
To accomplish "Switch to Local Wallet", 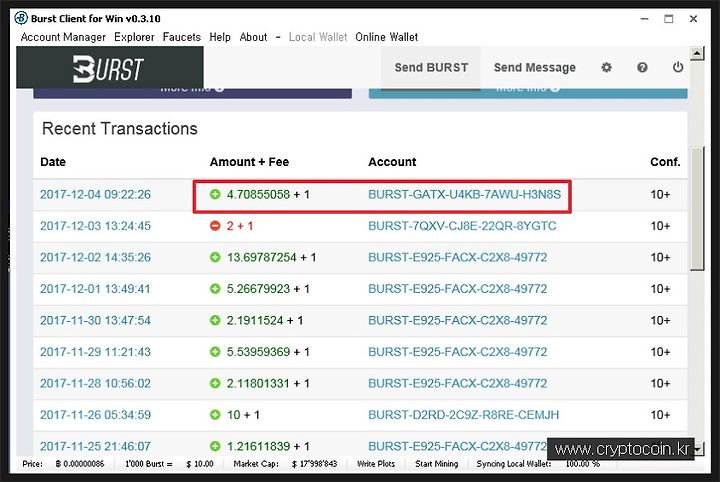I will (x=318, y=37).
